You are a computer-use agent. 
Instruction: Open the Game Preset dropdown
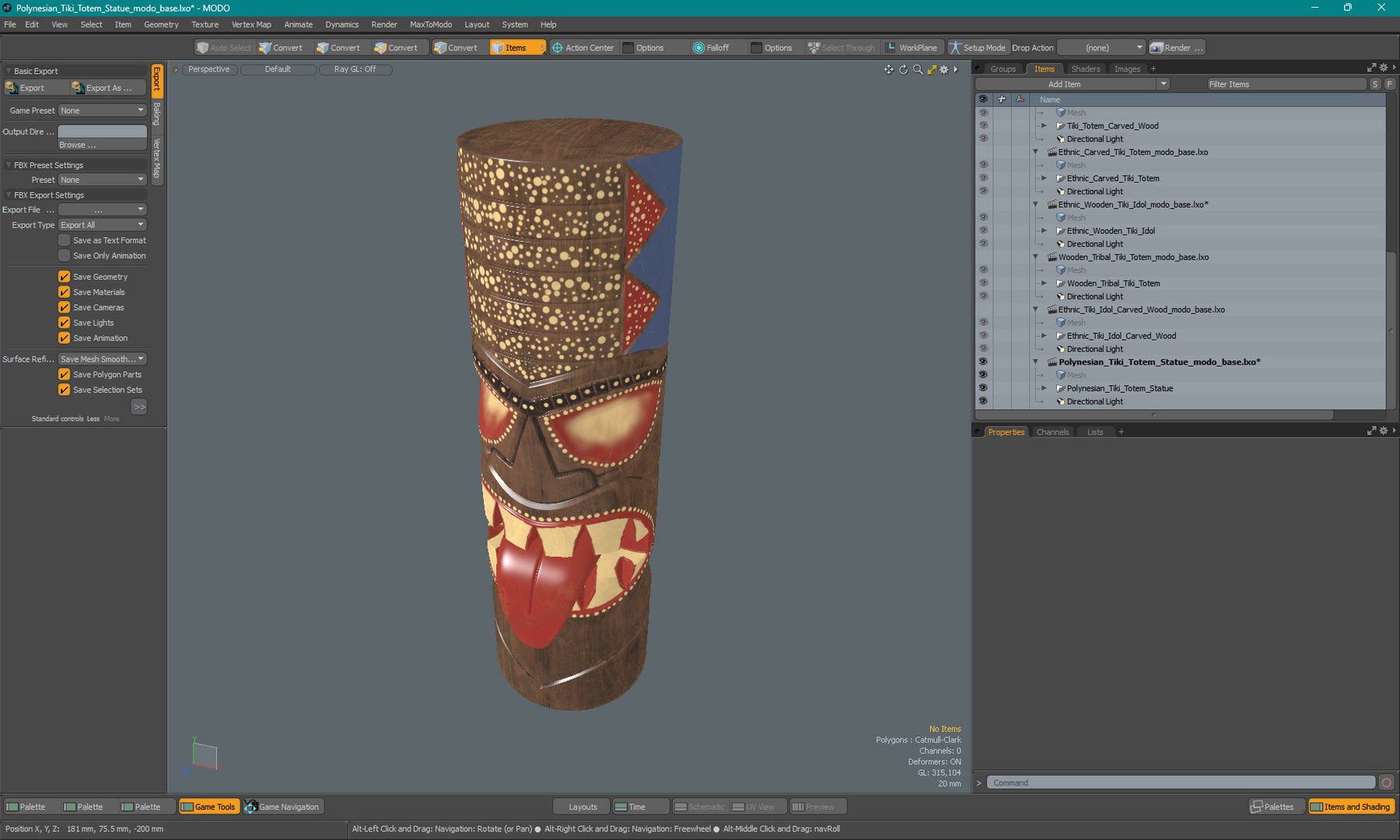pos(103,110)
